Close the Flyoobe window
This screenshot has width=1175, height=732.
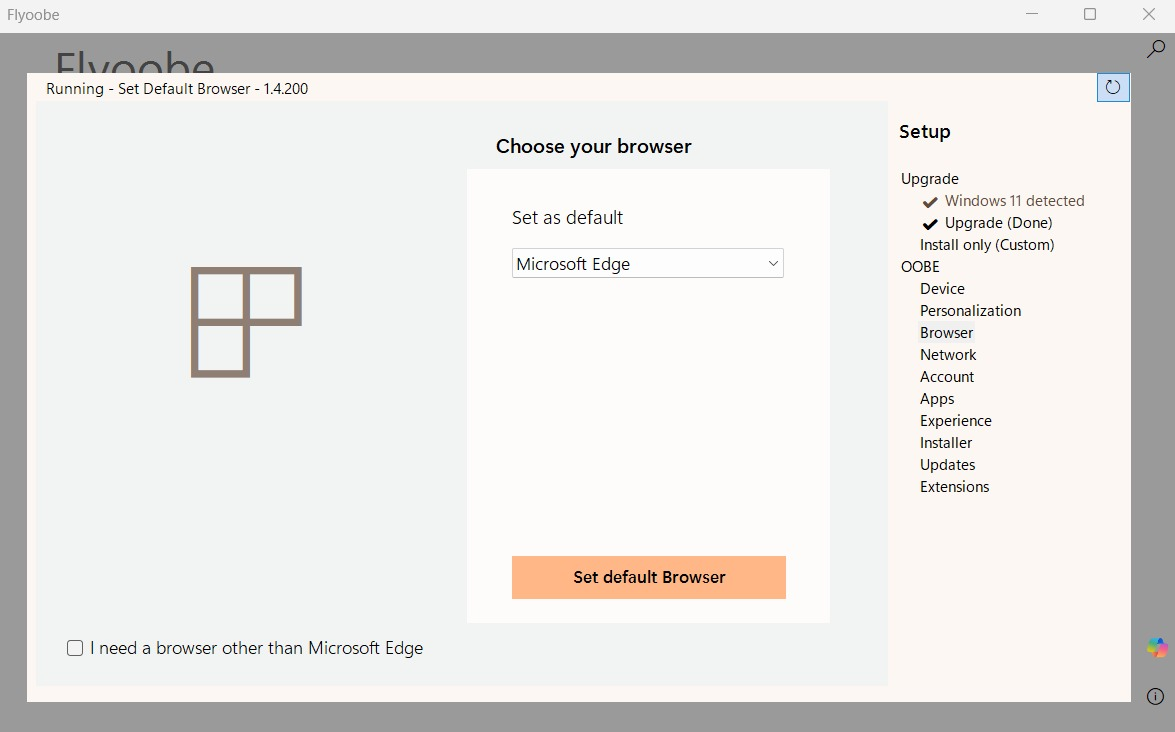coord(1149,14)
